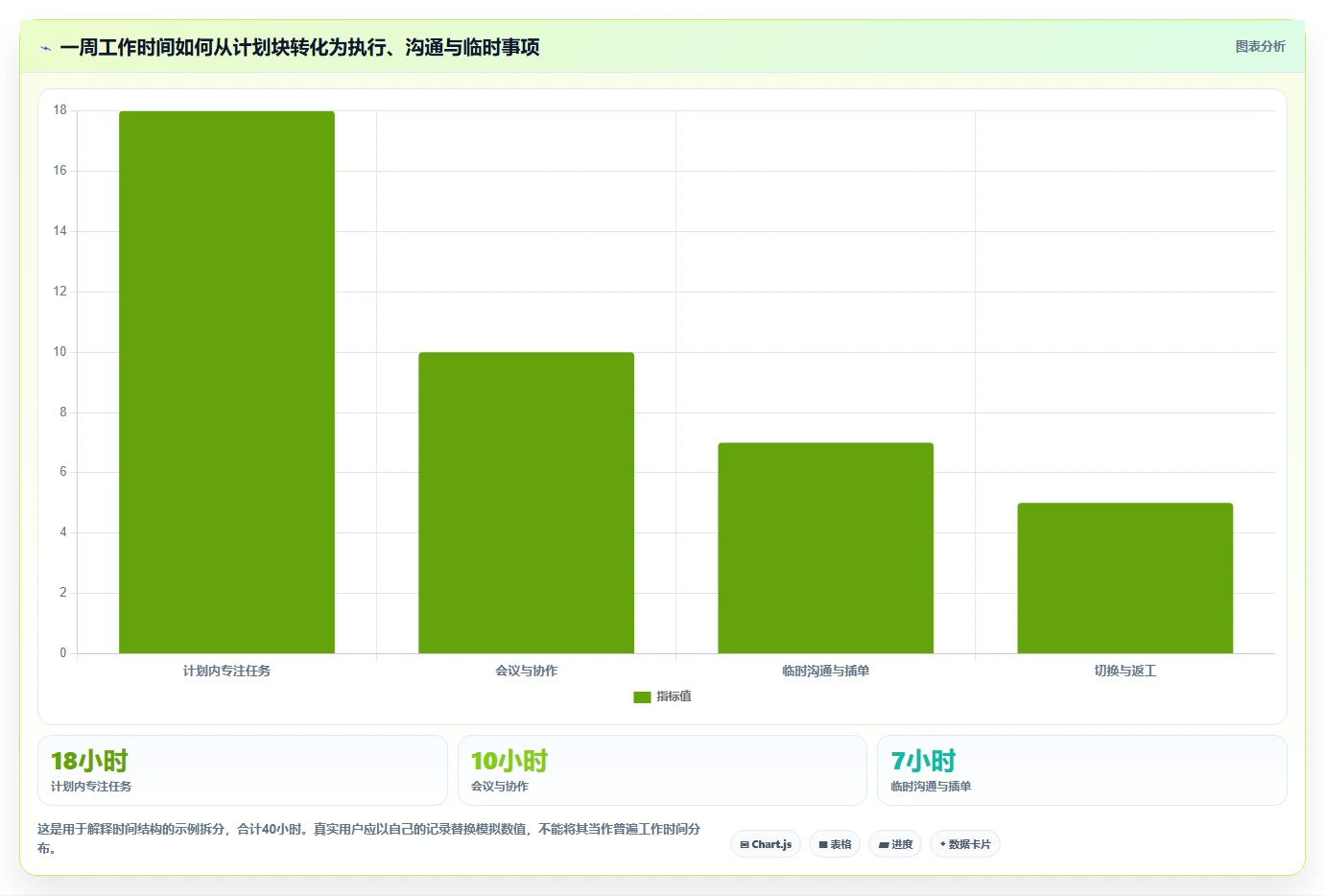Click the 数据卡片 tag chip
The height and width of the screenshot is (896, 1325).
965,844
